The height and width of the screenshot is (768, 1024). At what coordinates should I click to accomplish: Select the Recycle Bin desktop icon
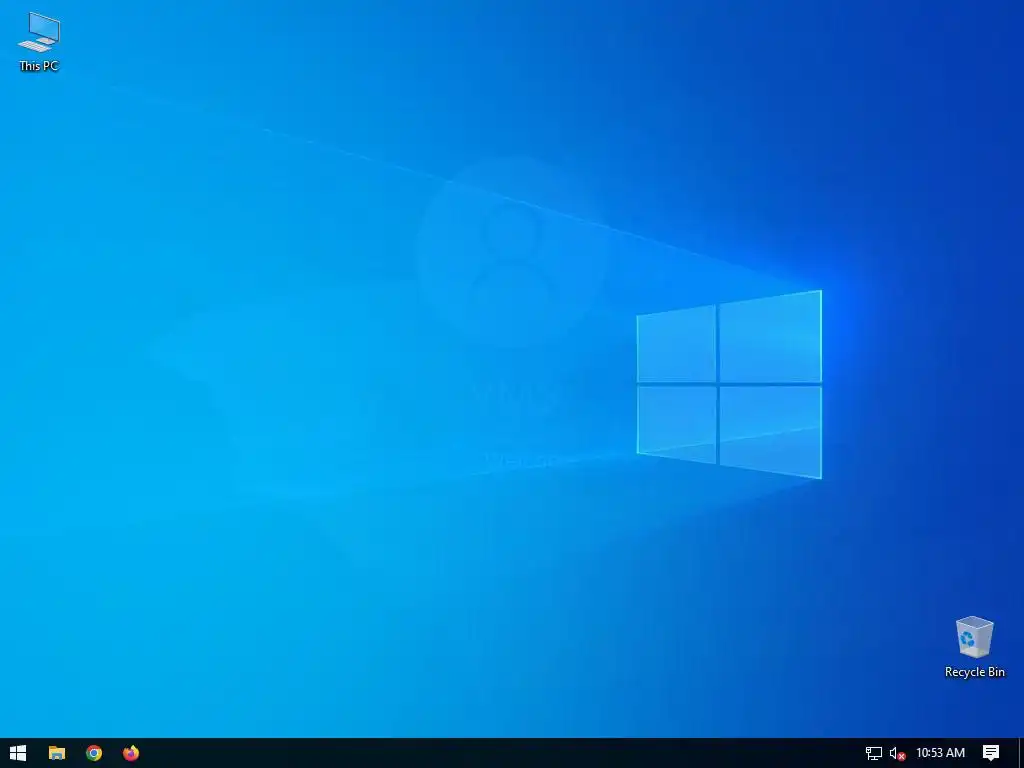click(x=974, y=647)
